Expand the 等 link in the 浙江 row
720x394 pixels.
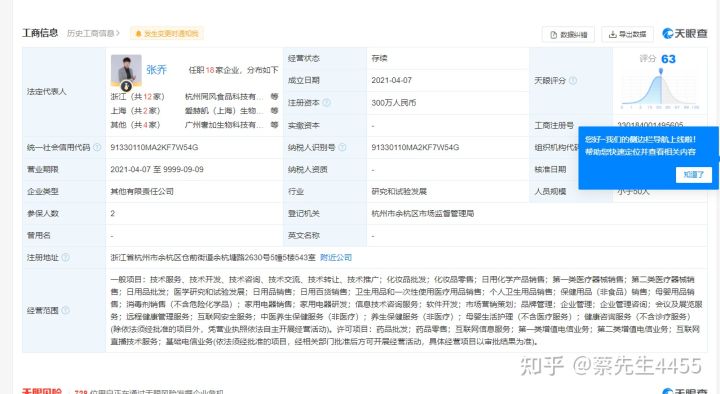[x=274, y=96]
